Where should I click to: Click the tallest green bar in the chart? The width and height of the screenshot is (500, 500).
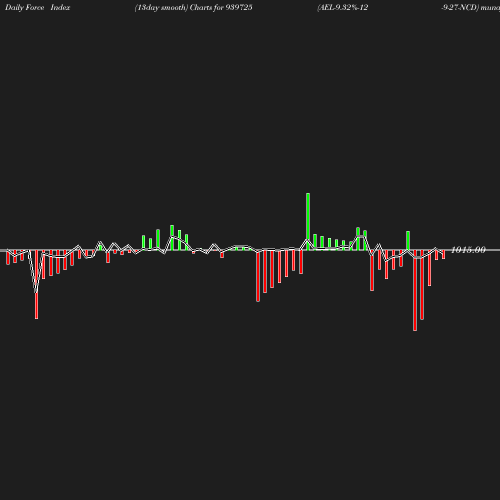[308, 221]
